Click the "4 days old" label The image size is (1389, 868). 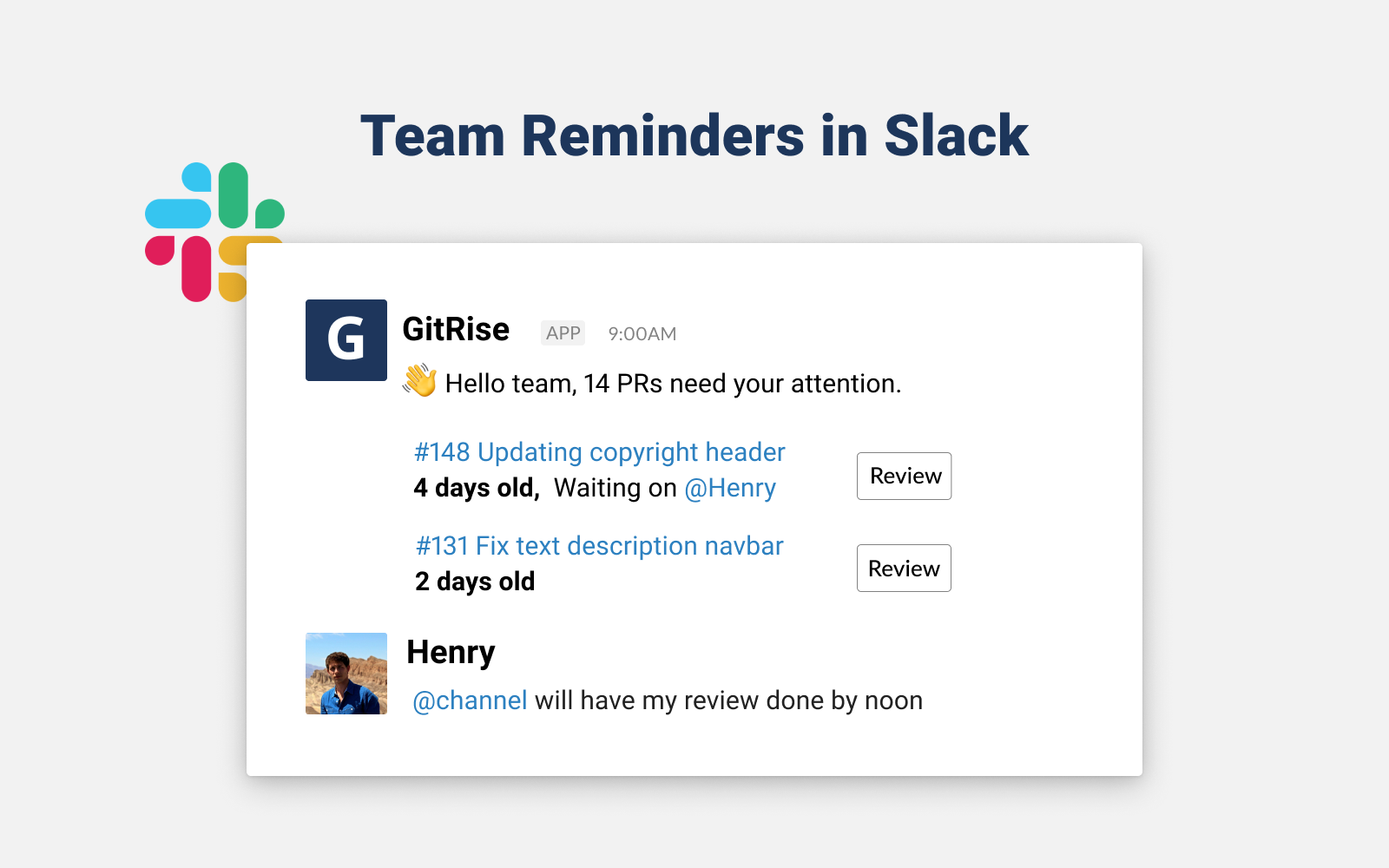coord(476,488)
